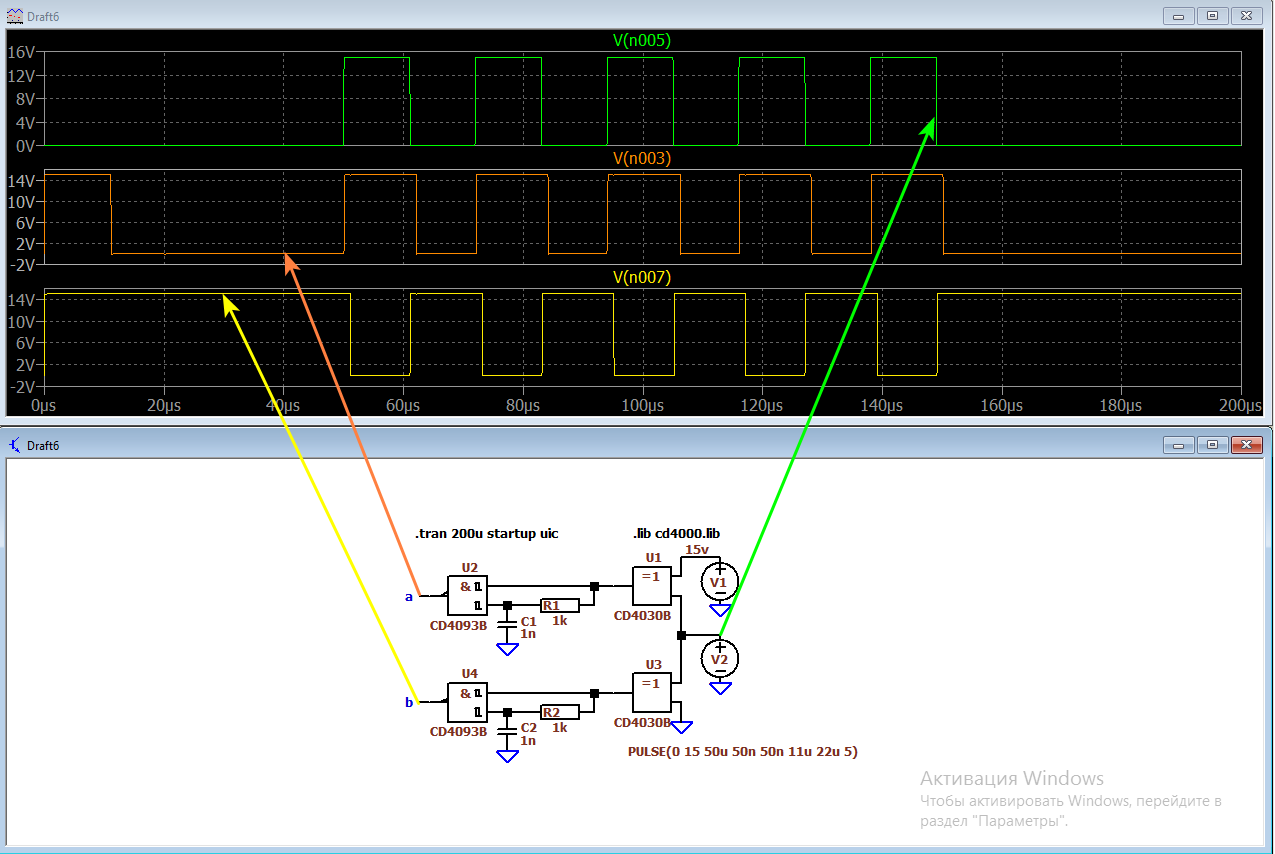Select the V(n005) trace label
Screen dimensions: 1275x854
(x=639, y=40)
